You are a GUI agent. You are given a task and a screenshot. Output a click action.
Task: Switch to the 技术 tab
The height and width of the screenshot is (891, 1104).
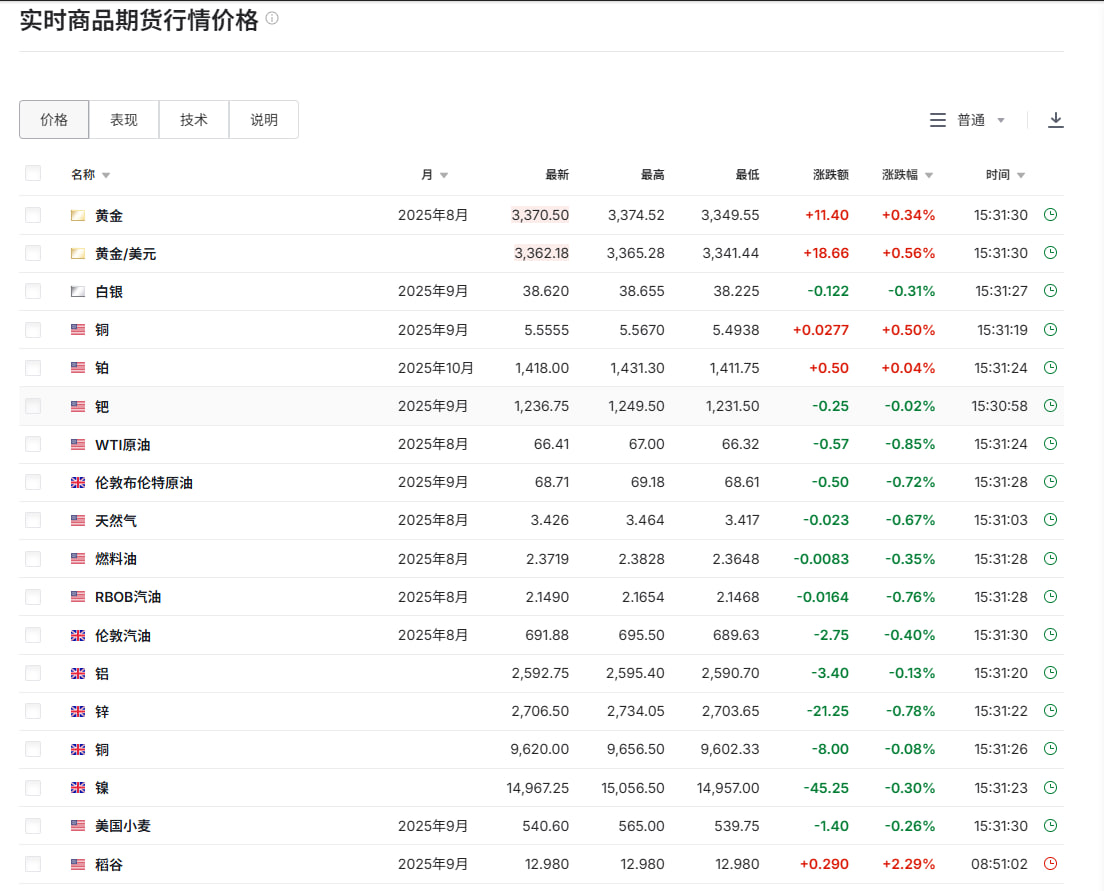(194, 120)
